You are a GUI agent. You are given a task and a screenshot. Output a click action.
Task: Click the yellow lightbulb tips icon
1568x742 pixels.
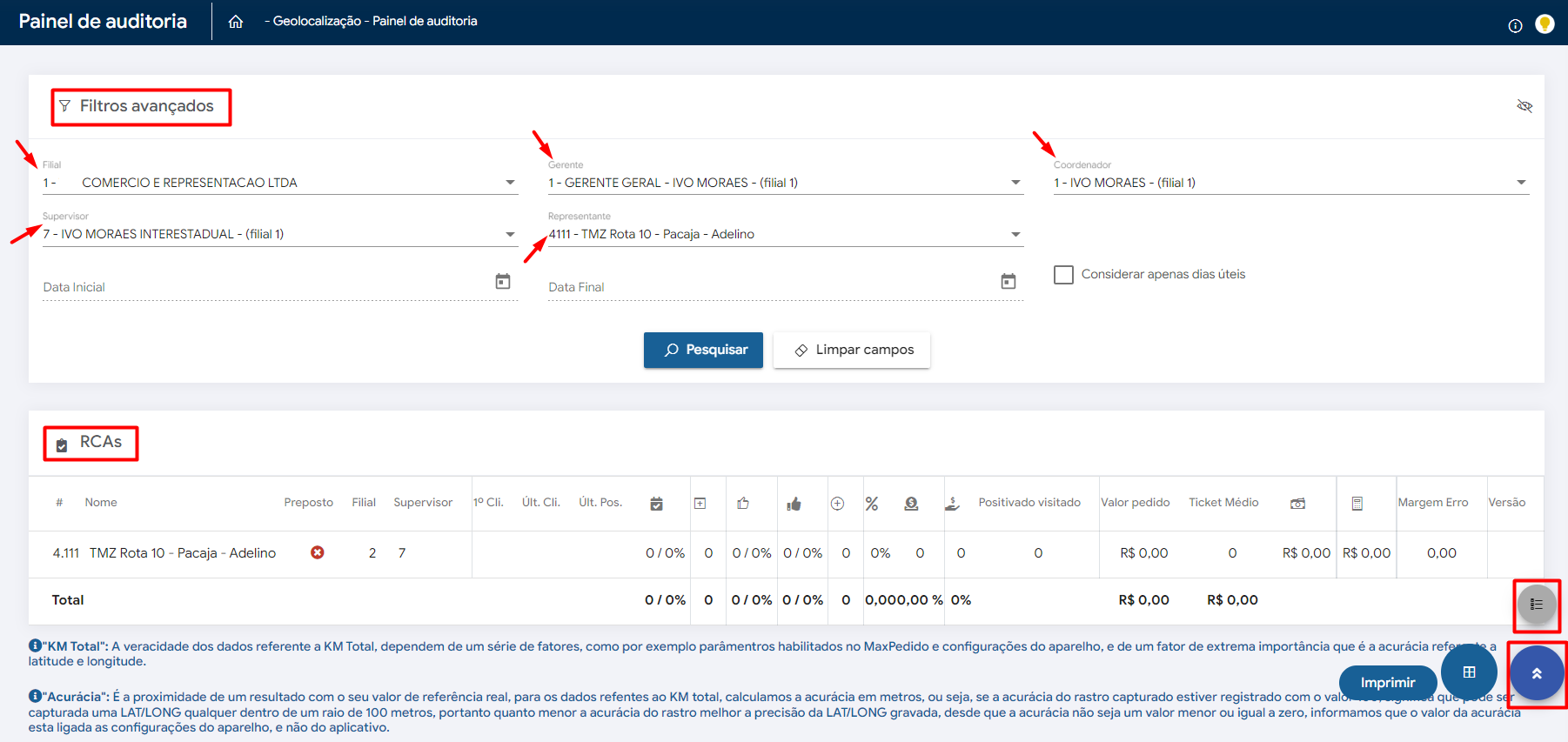tap(1545, 24)
